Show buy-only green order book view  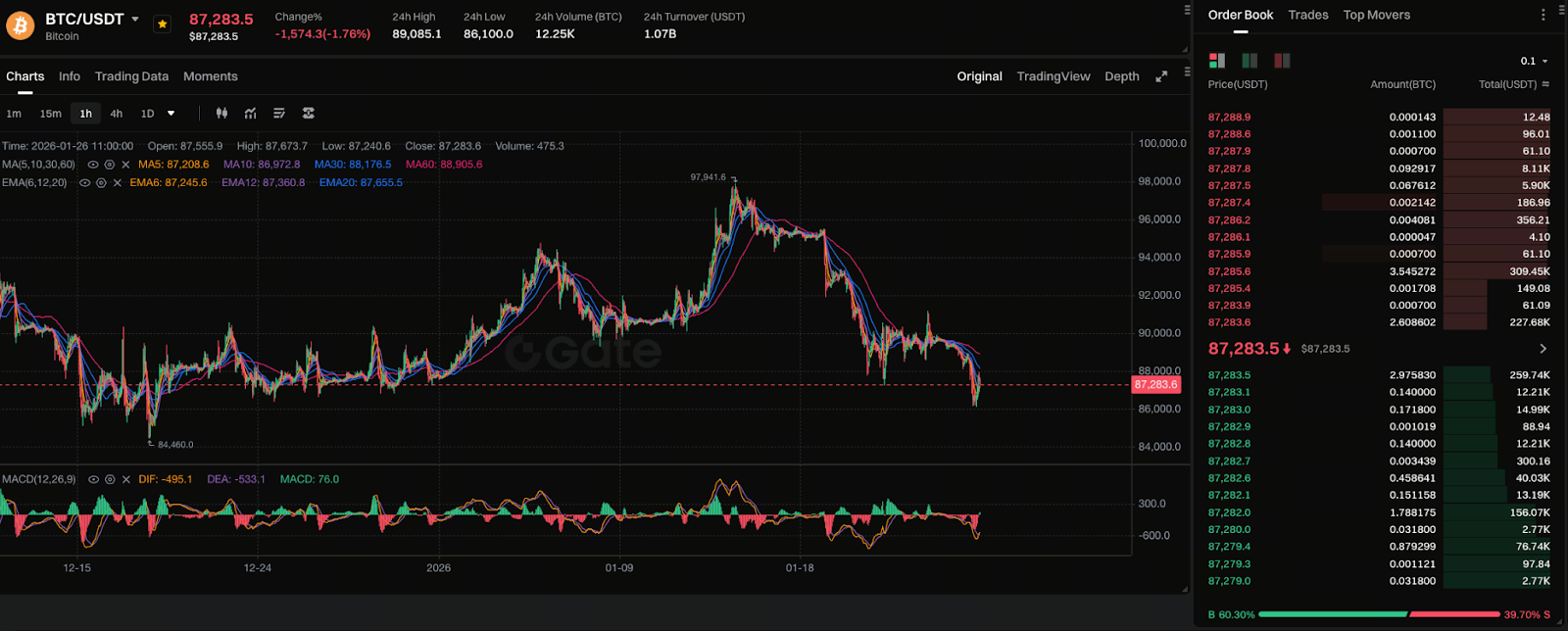point(1249,61)
